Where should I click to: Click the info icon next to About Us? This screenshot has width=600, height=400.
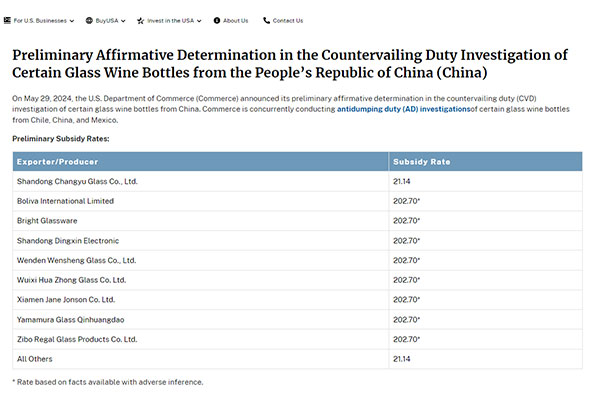(217, 21)
